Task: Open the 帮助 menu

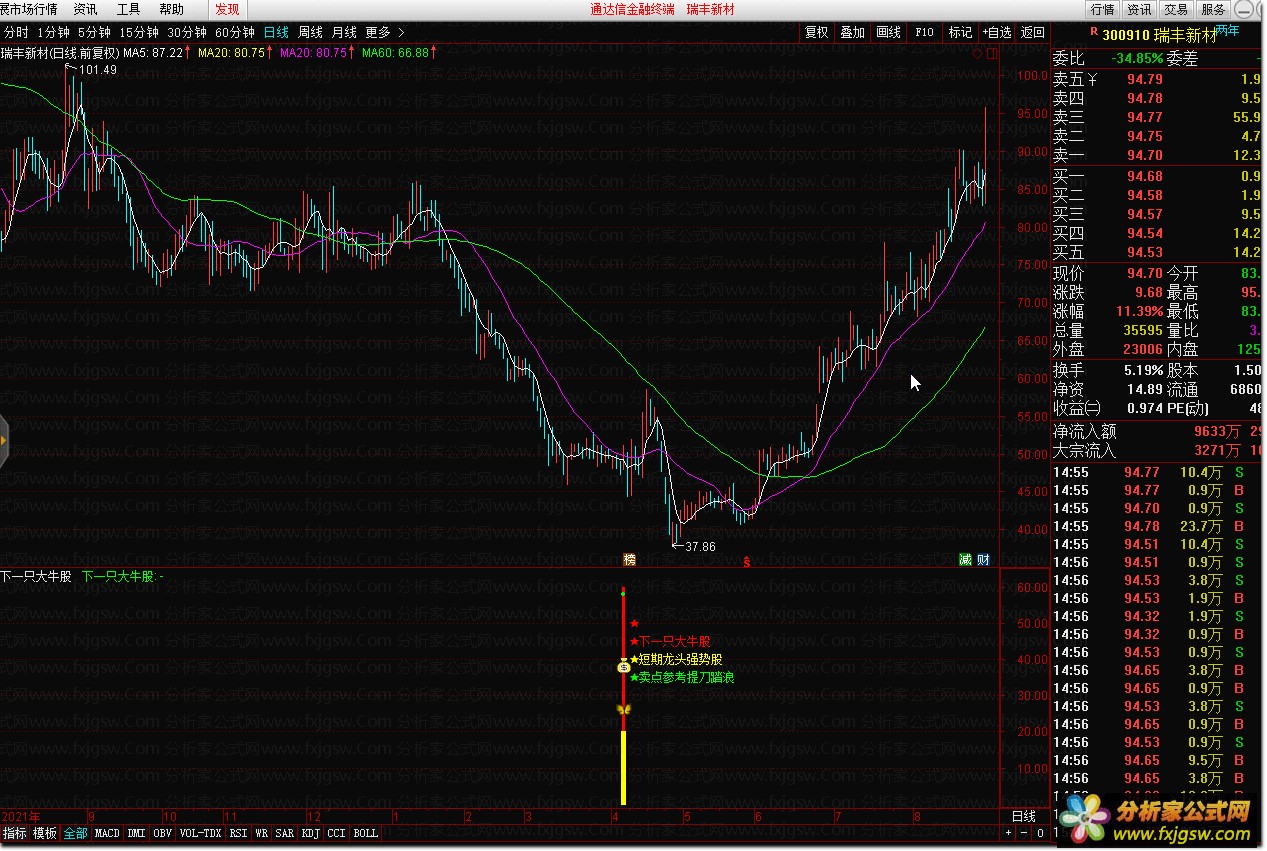Action: coord(172,9)
